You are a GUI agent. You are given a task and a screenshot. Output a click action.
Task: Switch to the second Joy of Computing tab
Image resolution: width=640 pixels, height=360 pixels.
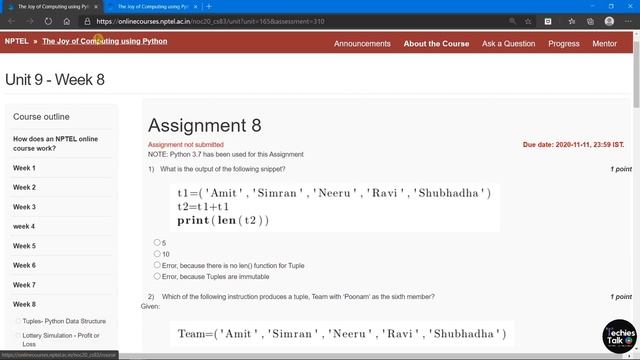coord(153,7)
